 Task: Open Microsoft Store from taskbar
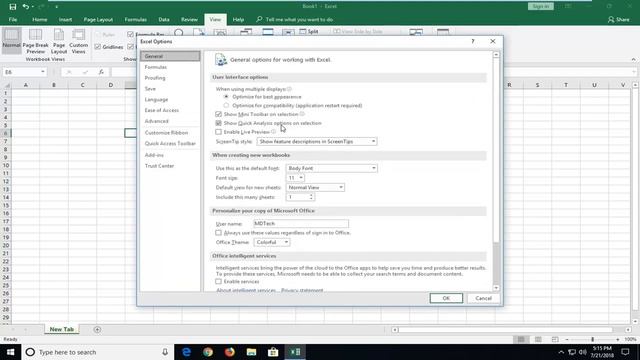[x=273, y=352]
